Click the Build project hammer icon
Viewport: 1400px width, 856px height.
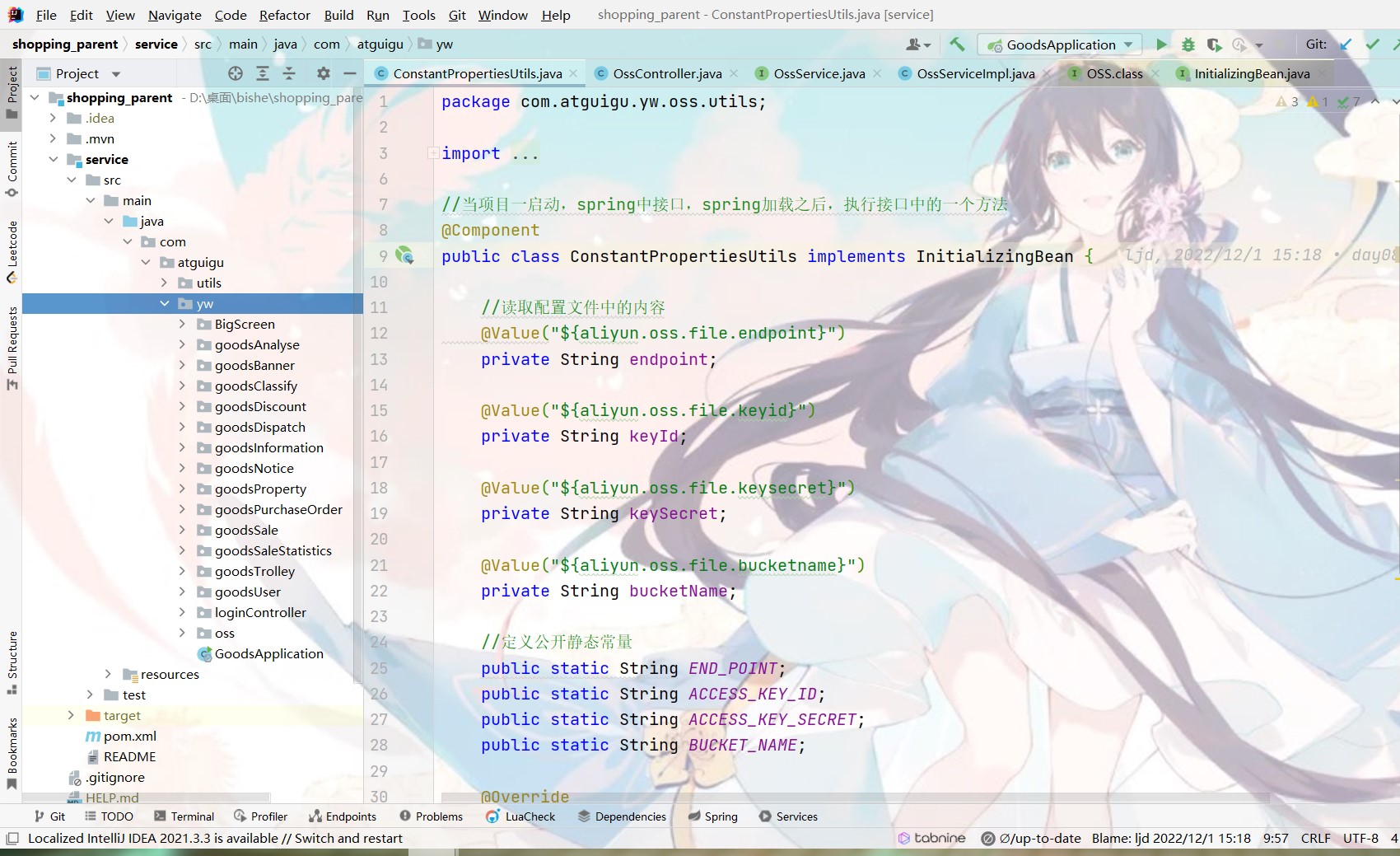(x=957, y=44)
